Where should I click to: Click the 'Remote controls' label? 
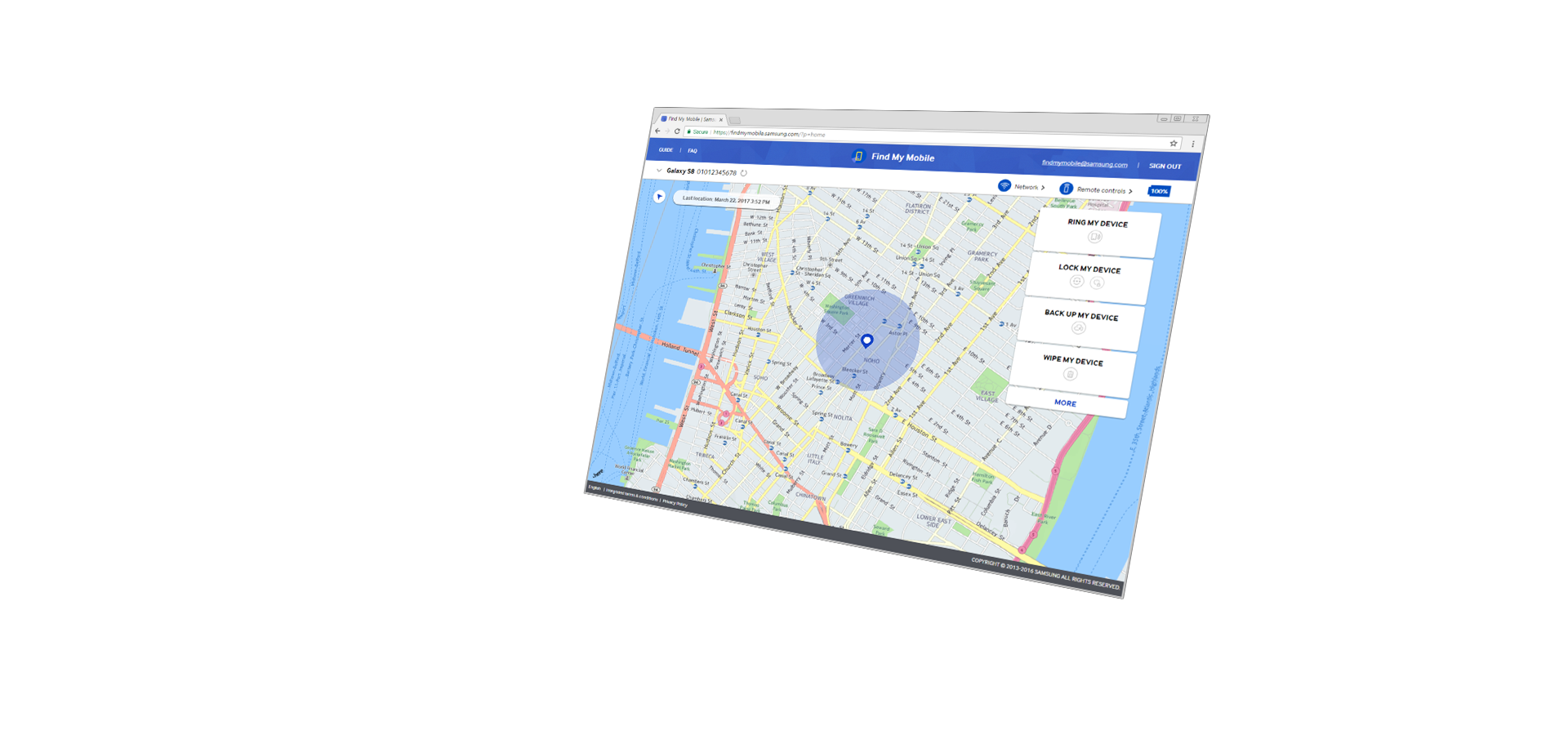tap(1101, 190)
